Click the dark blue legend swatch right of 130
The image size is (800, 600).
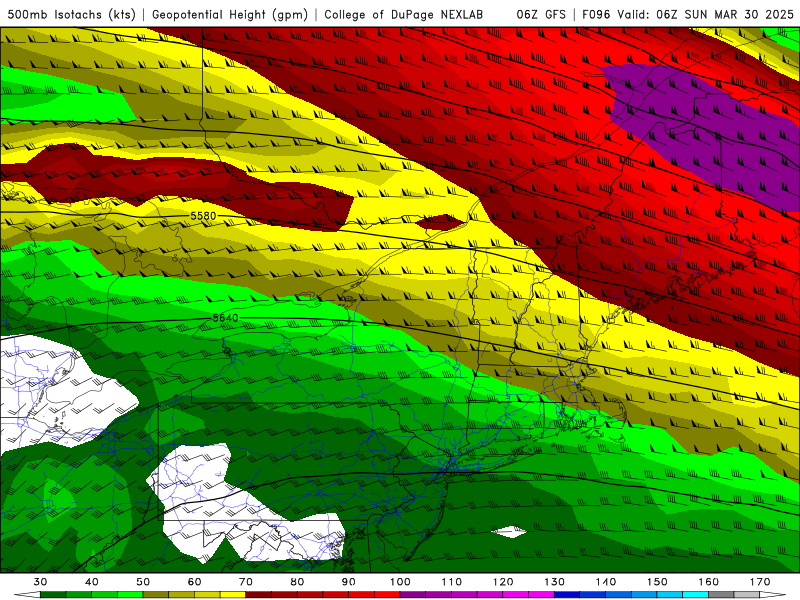click(x=567, y=595)
